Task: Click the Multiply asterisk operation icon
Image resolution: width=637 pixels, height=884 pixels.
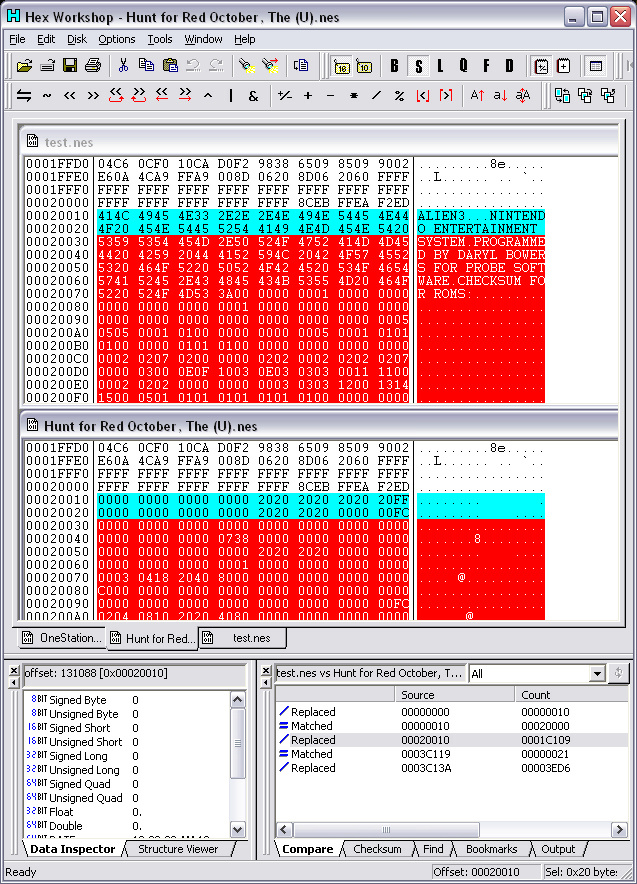Action: (354, 96)
